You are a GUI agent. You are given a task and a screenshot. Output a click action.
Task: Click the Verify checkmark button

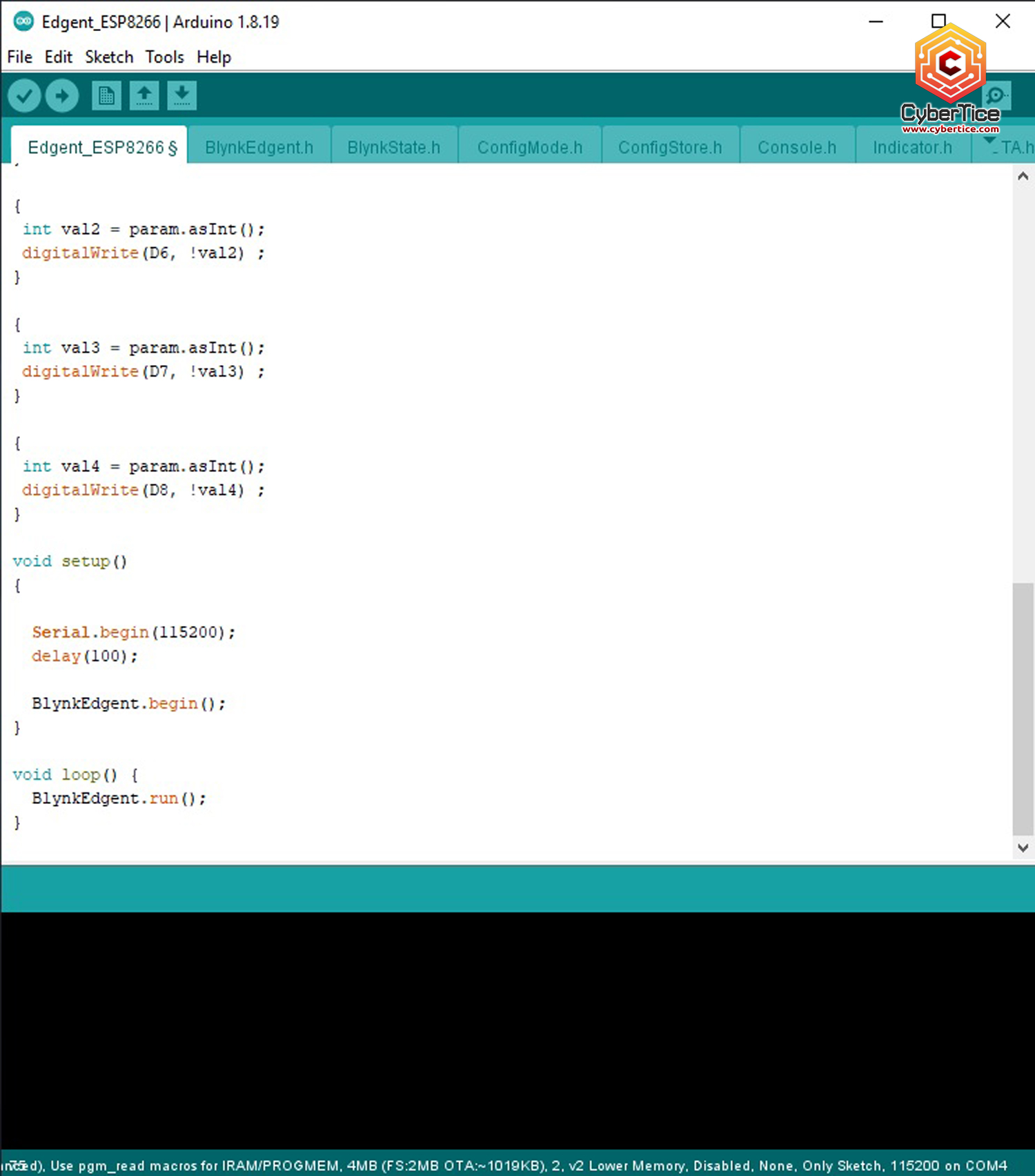[24, 96]
